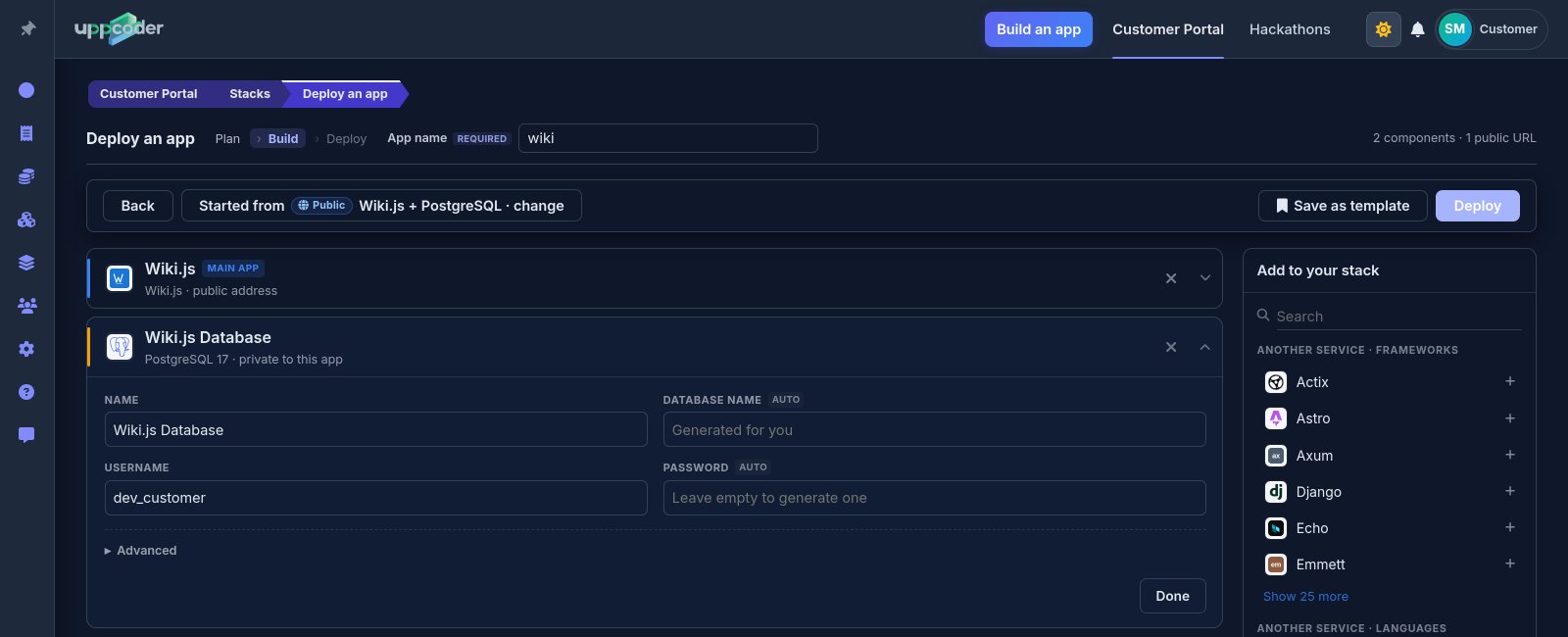Click the uppcoder logo

click(x=119, y=28)
